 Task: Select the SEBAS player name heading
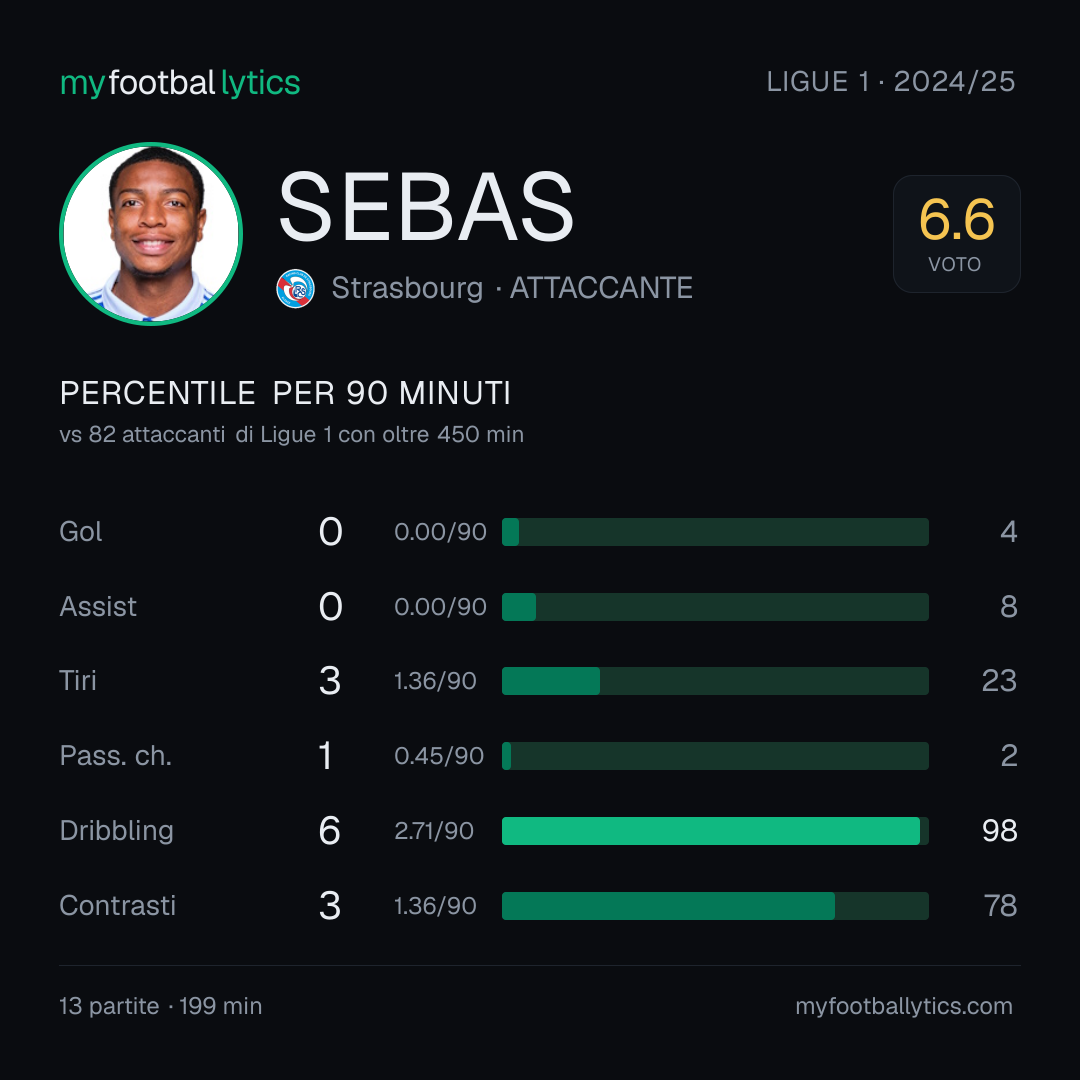[x=426, y=207]
